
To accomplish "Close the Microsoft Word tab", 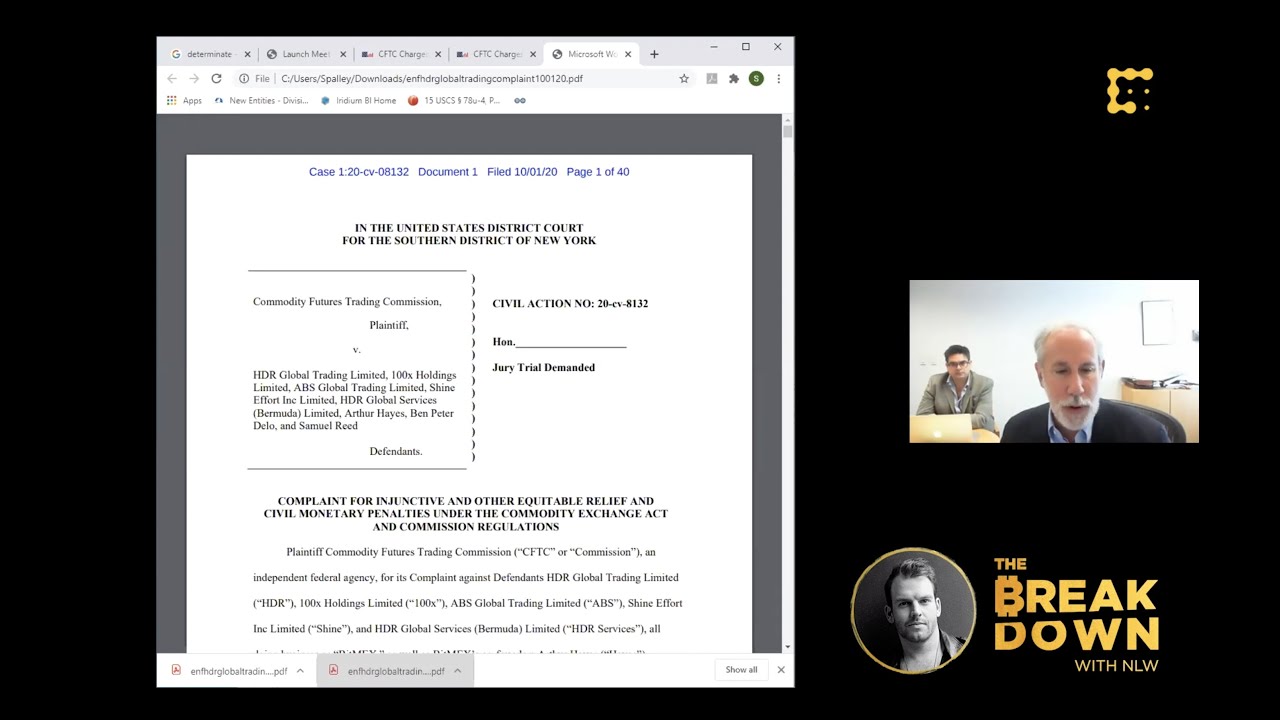I will tap(628, 54).
